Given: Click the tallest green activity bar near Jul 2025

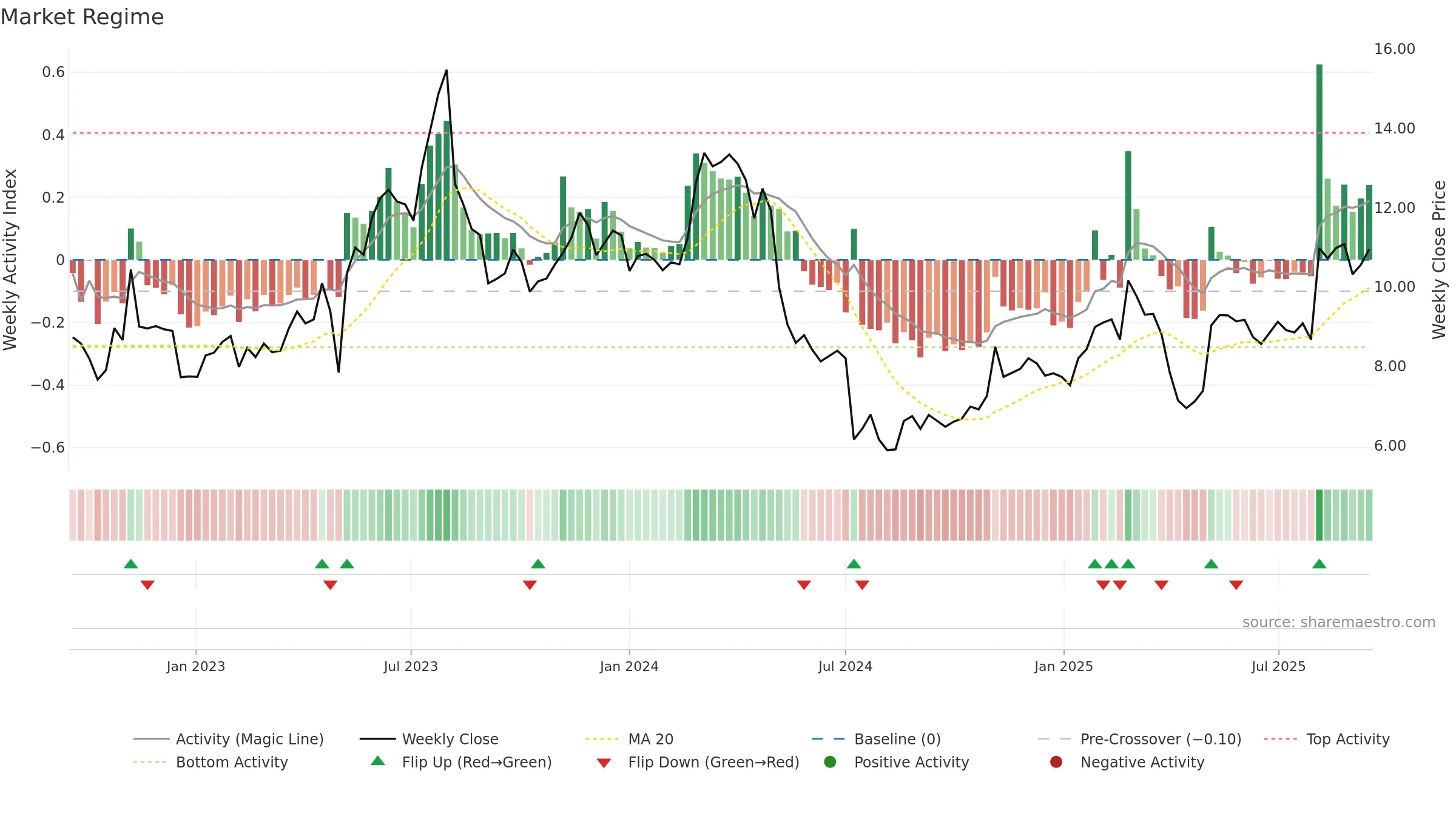Looking at the screenshot, I should pyautogui.click(x=1319, y=162).
